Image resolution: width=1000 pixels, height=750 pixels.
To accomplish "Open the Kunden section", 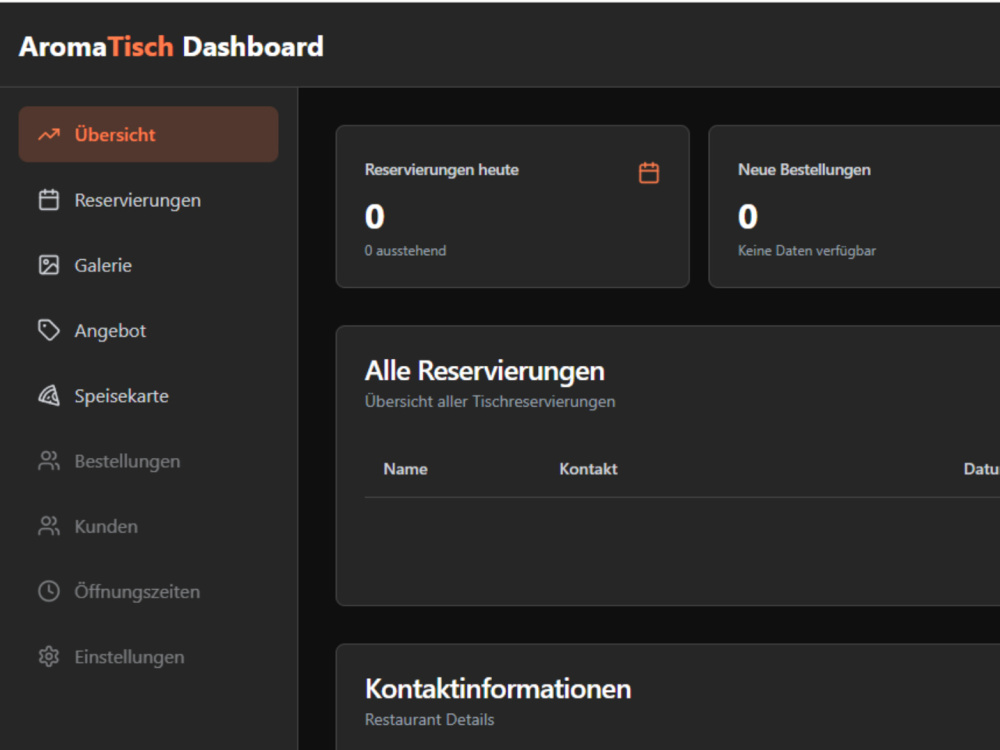I will pyautogui.click(x=148, y=526).
